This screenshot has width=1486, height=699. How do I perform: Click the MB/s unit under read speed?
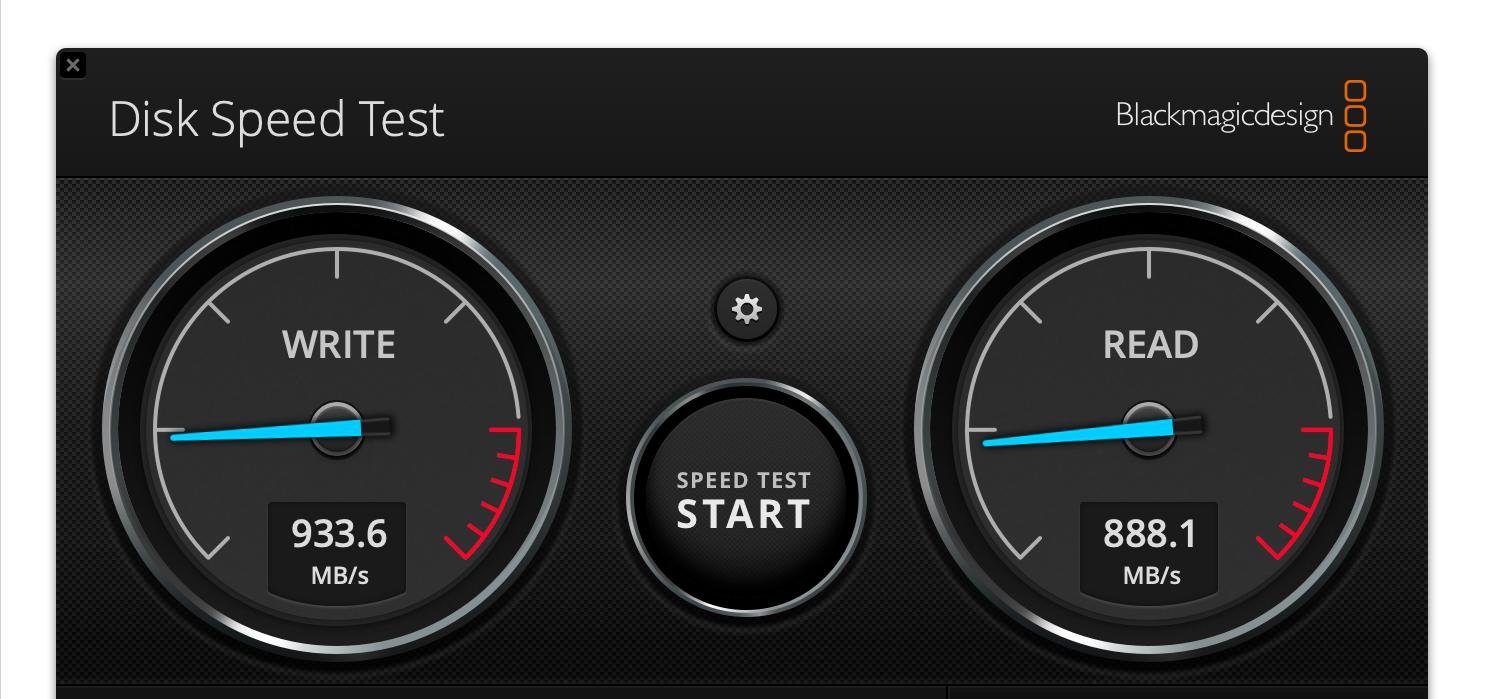[x=1151, y=576]
